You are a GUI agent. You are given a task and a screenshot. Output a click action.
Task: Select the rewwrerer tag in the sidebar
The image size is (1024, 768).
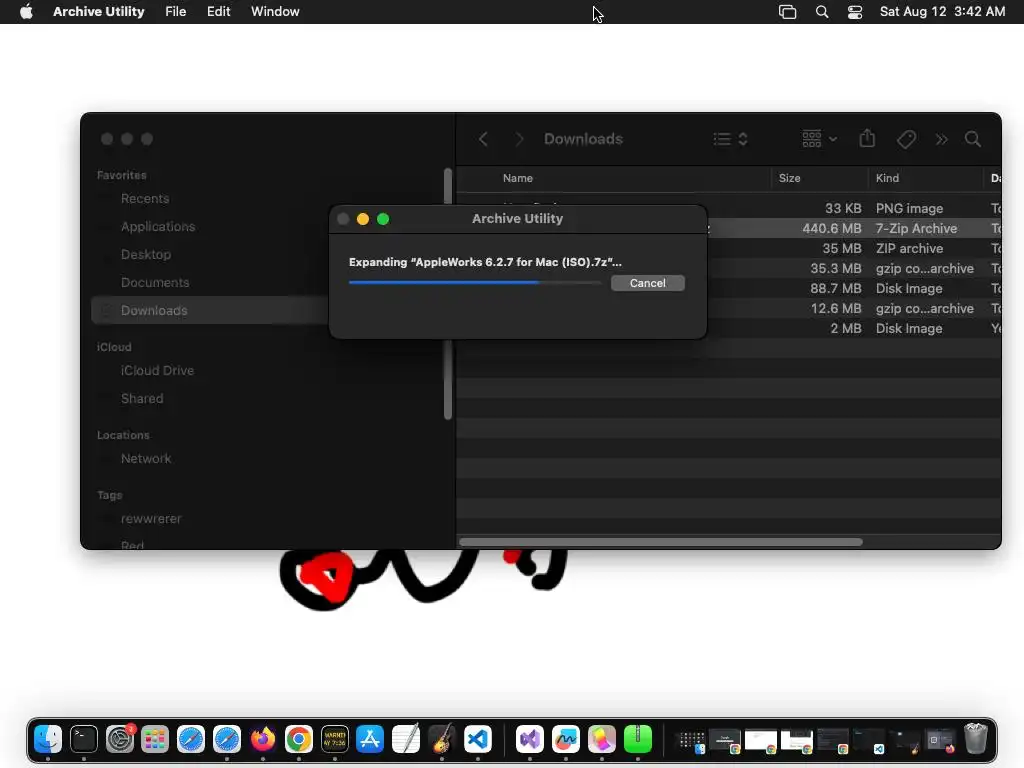pos(151,519)
